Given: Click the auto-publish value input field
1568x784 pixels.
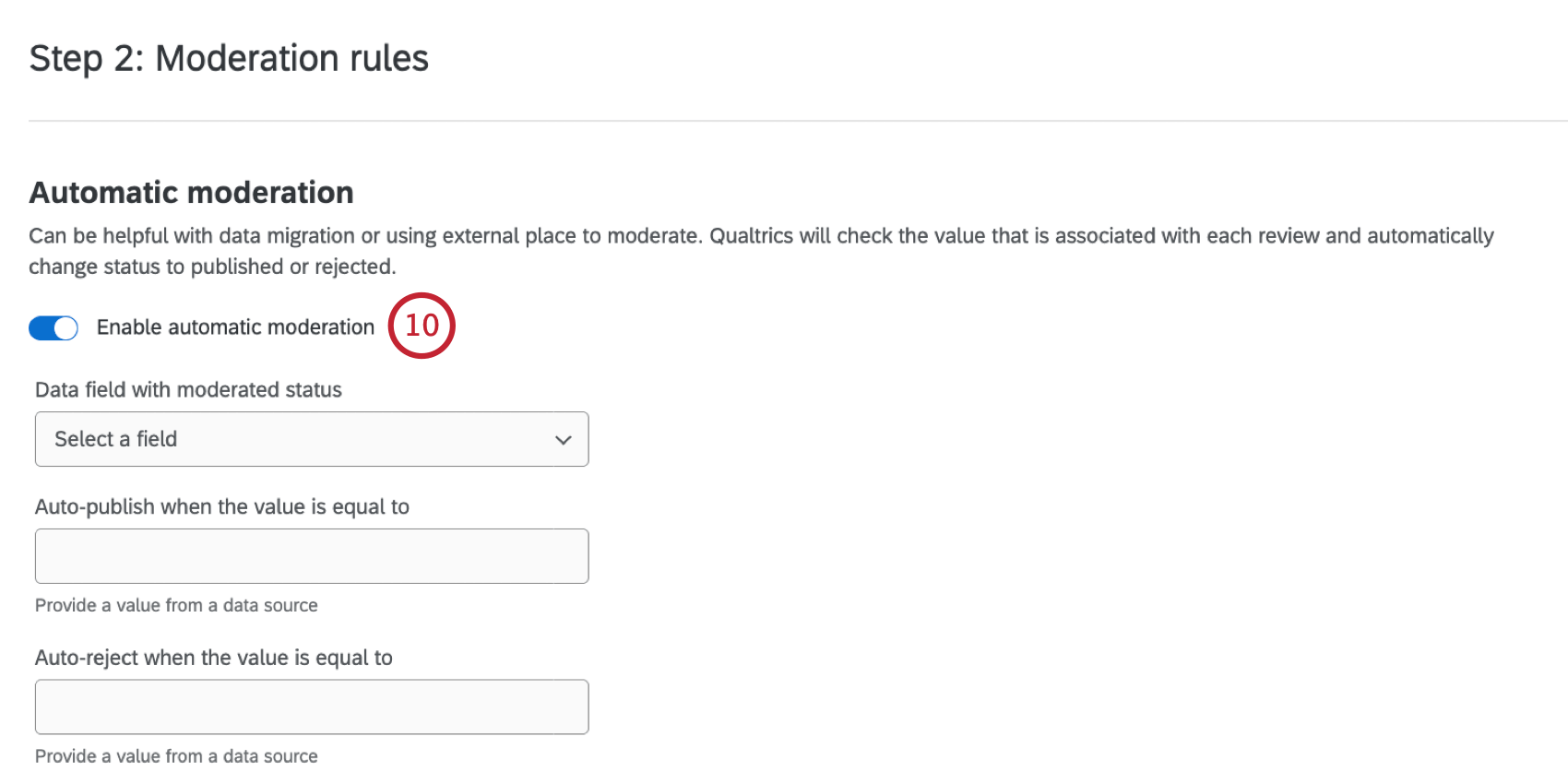Looking at the screenshot, I should point(311,555).
